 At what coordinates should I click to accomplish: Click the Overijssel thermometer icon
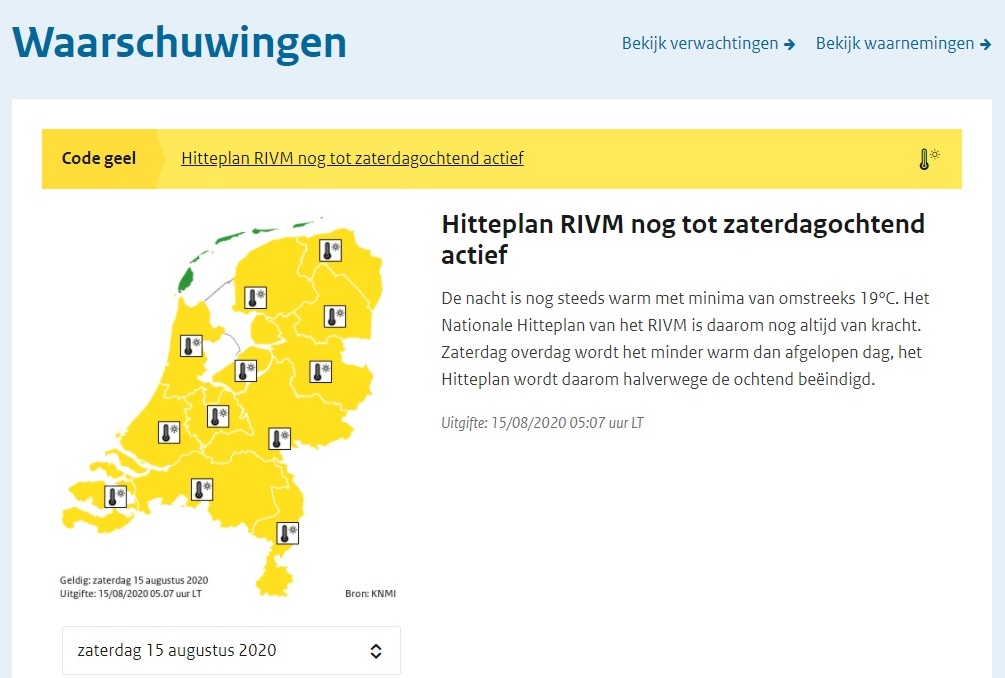320,372
